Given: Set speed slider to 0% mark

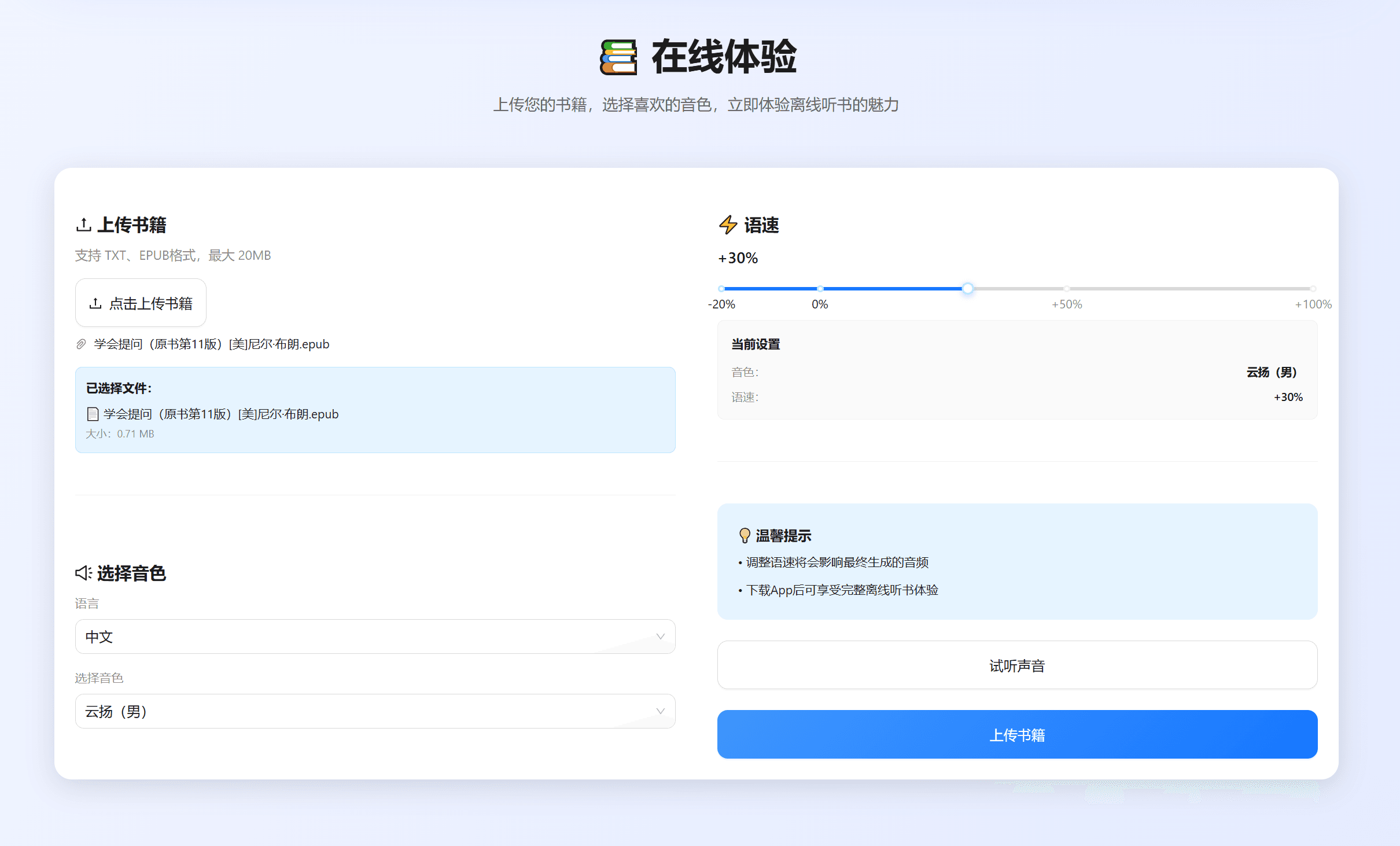Looking at the screenshot, I should (x=820, y=288).
